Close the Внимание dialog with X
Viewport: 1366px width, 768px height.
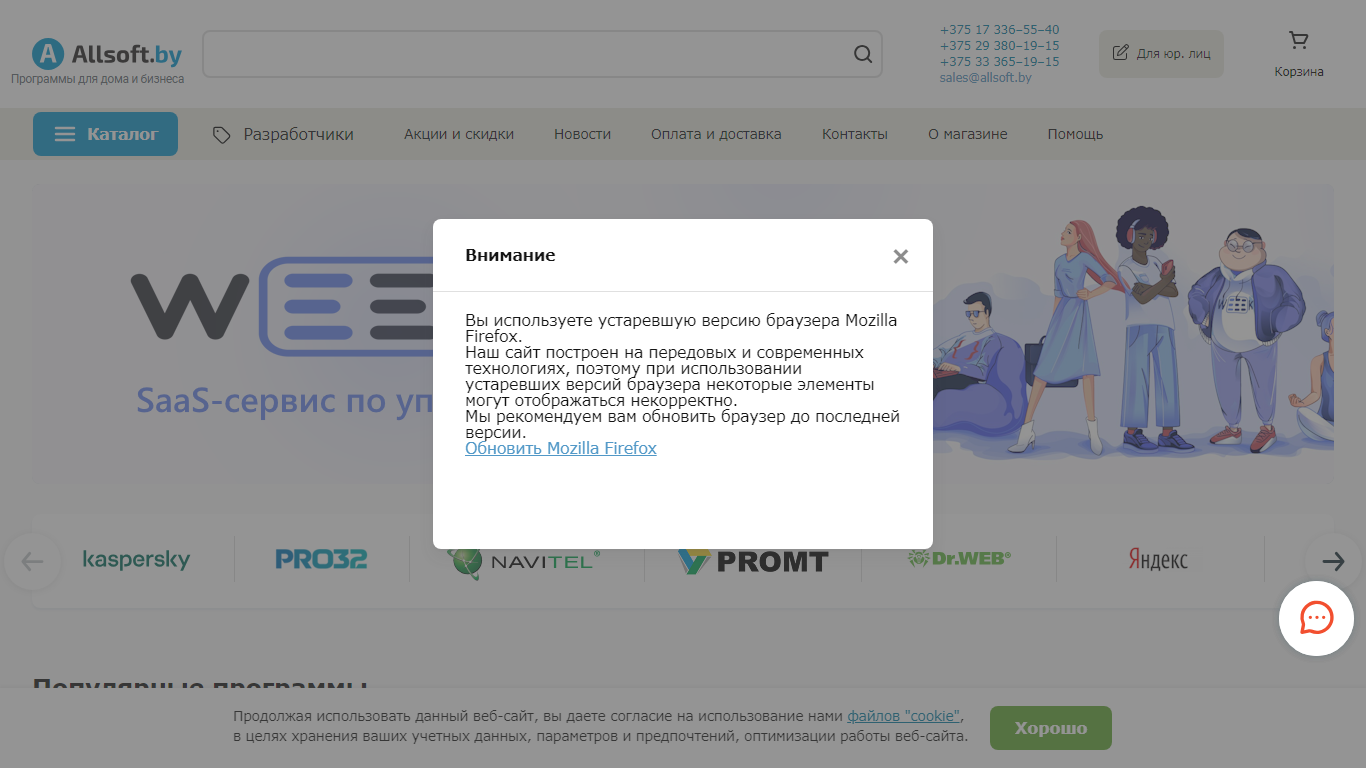pos(901,256)
